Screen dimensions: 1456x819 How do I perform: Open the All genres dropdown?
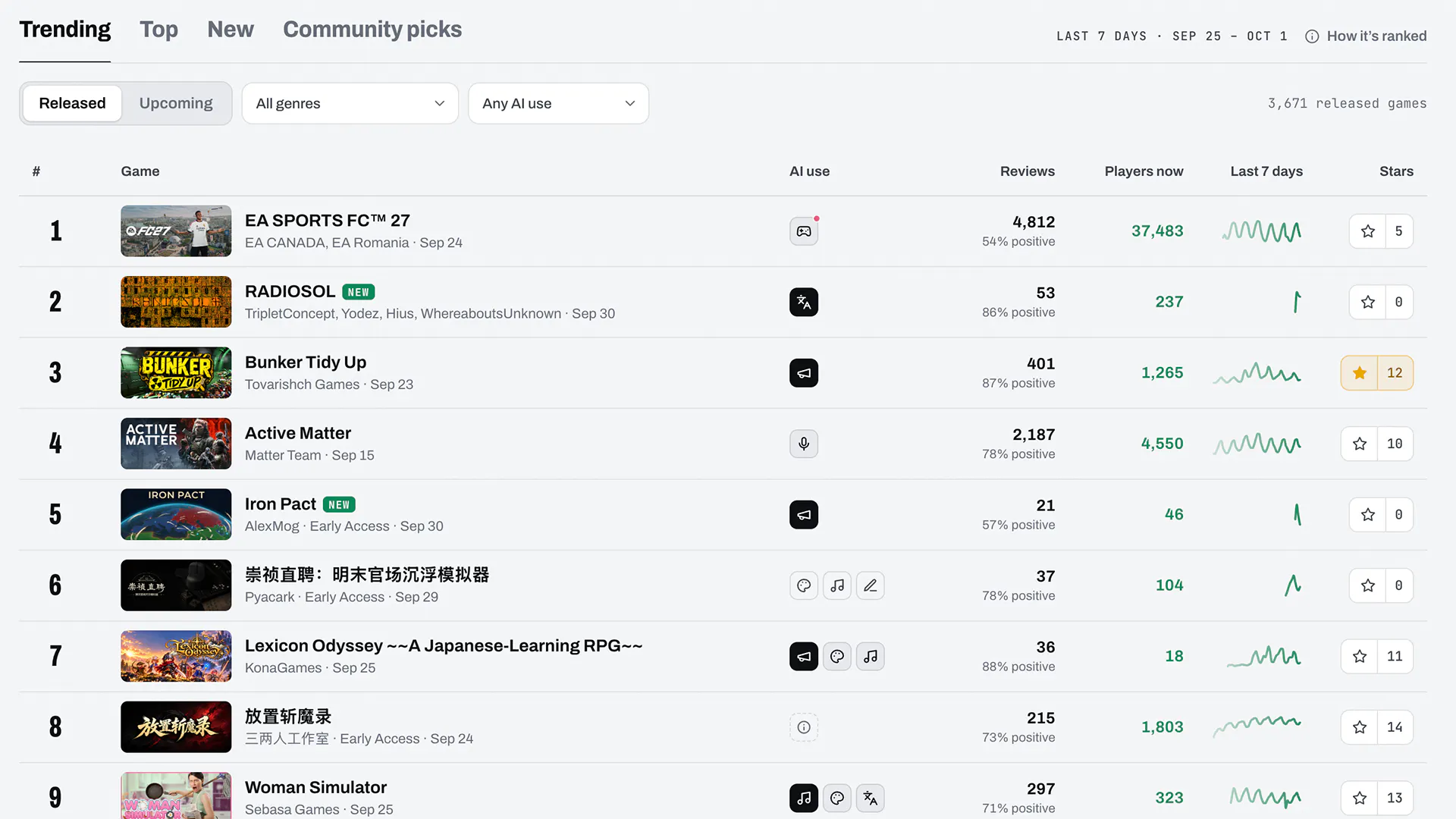350,103
